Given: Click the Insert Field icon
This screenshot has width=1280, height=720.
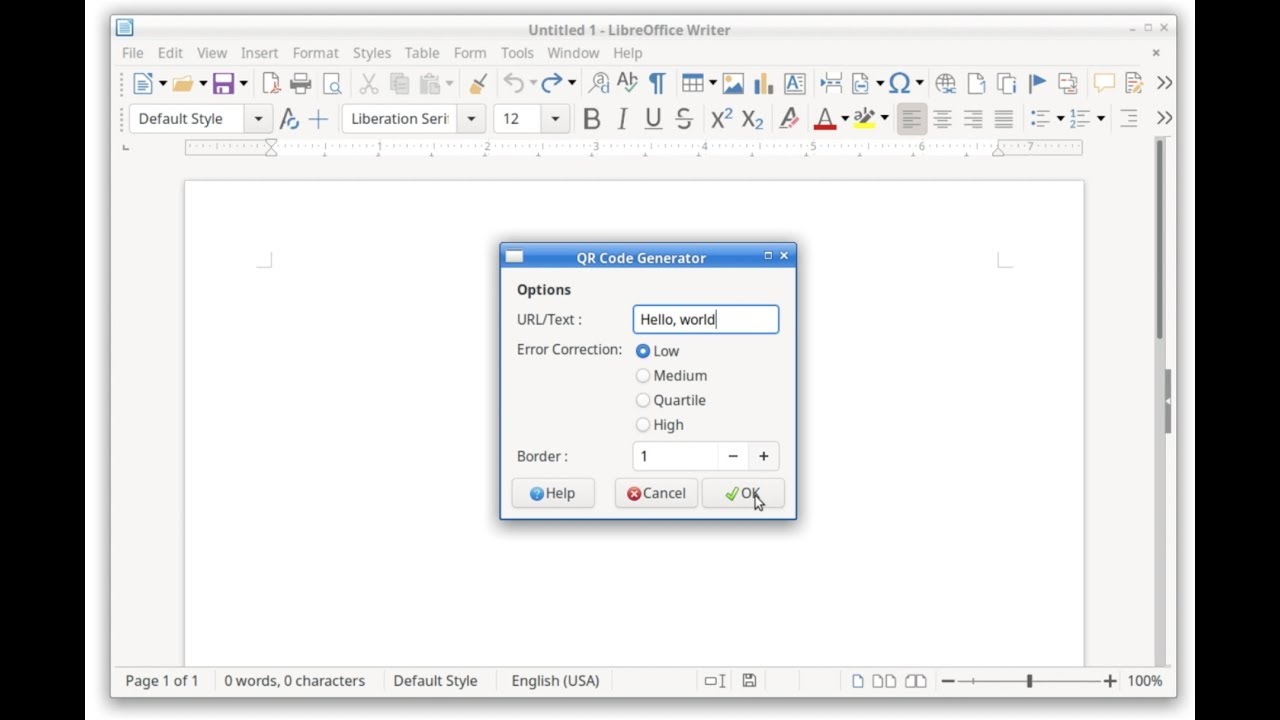Looking at the screenshot, I should pyautogui.click(x=860, y=83).
